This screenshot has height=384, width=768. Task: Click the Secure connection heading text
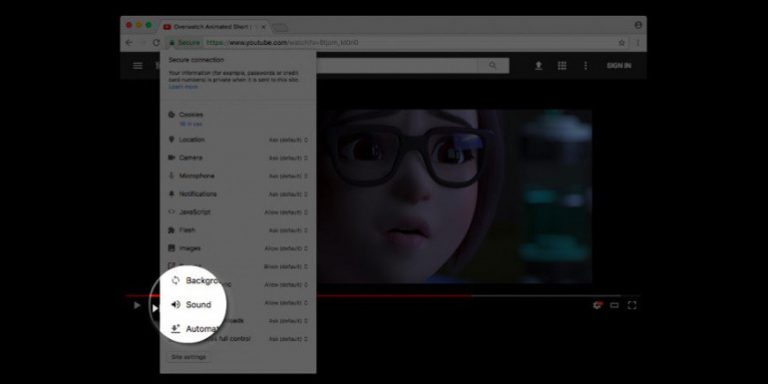click(196, 60)
